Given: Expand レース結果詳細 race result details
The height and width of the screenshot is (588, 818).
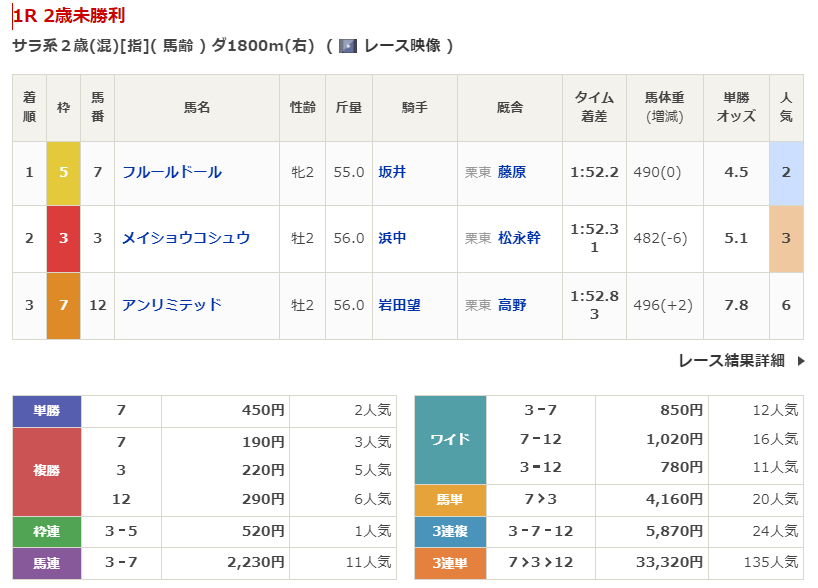Looking at the screenshot, I should [731, 361].
